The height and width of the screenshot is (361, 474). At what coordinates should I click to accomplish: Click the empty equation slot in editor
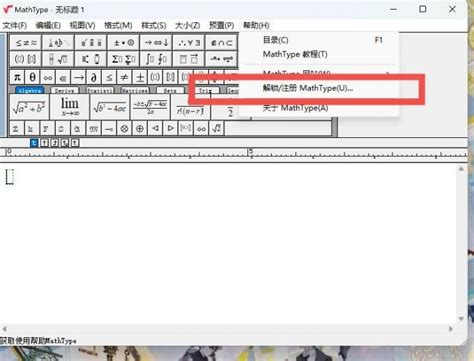(x=10, y=176)
